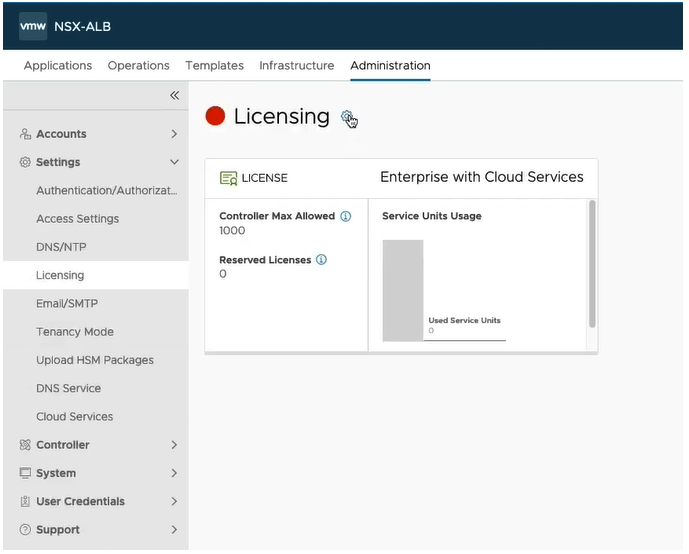The height and width of the screenshot is (554, 689).
Task: Open Authentication/Authorization settings
Action: [106, 190]
